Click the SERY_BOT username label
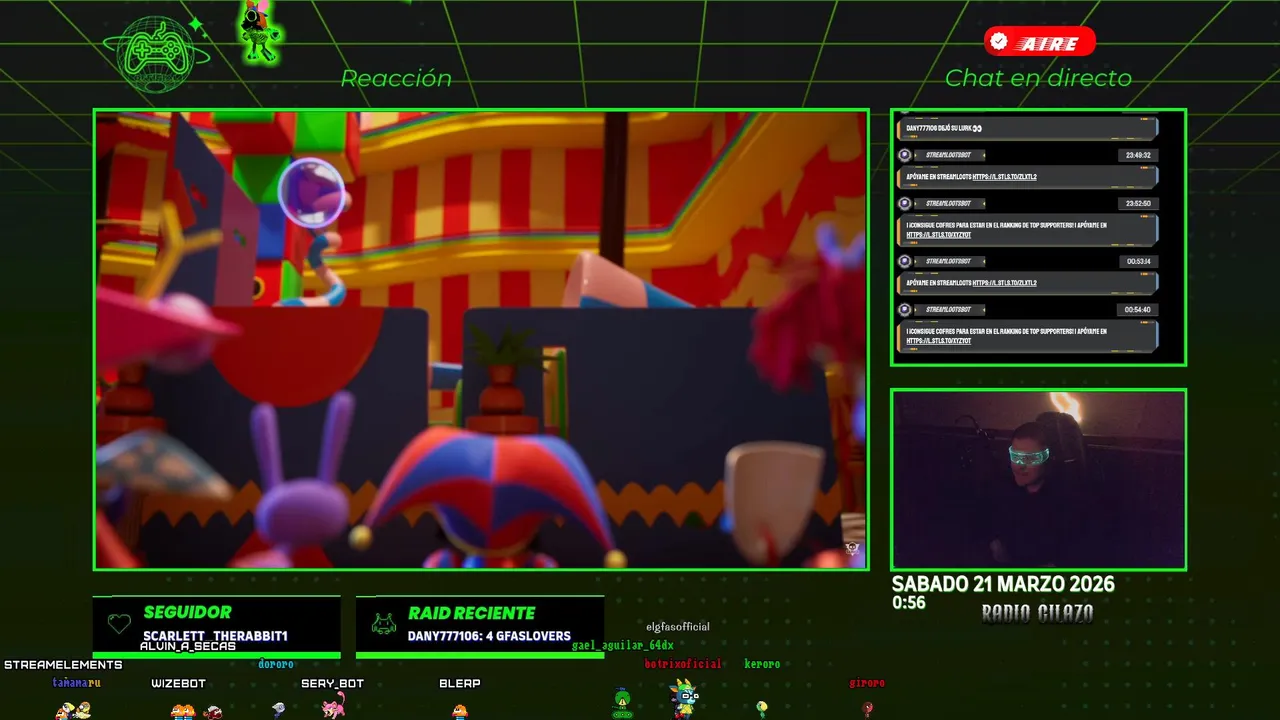The image size is (1280, 720). click(332, 684)
